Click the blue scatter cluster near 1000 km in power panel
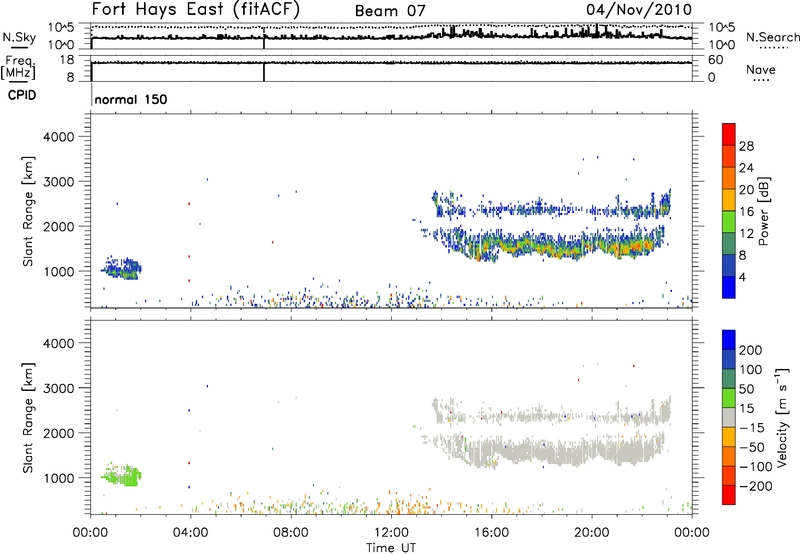 pos(122,268)
